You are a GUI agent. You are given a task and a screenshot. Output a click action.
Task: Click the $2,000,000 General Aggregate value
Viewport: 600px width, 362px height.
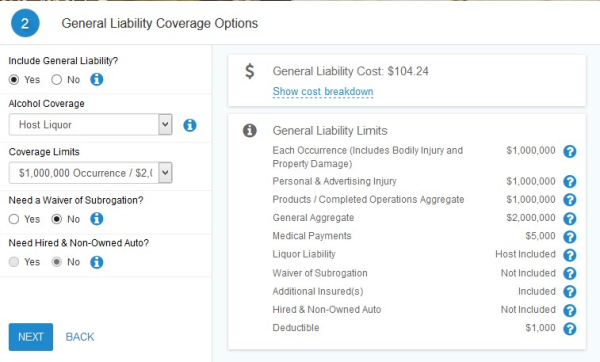point(531,218)
